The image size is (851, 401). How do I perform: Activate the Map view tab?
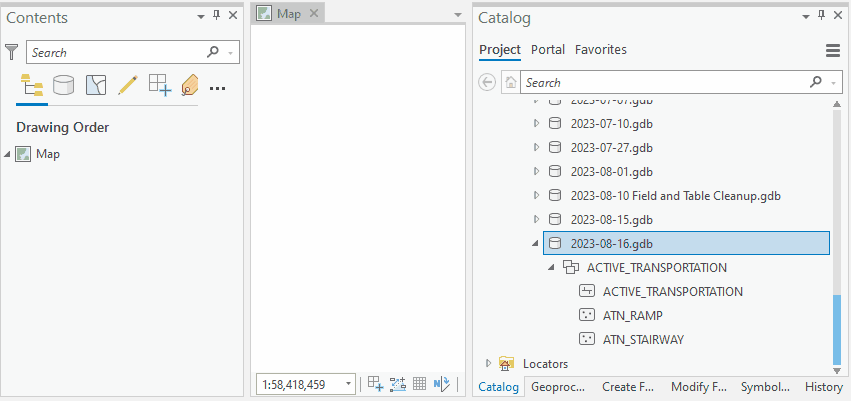coord(289,14)
